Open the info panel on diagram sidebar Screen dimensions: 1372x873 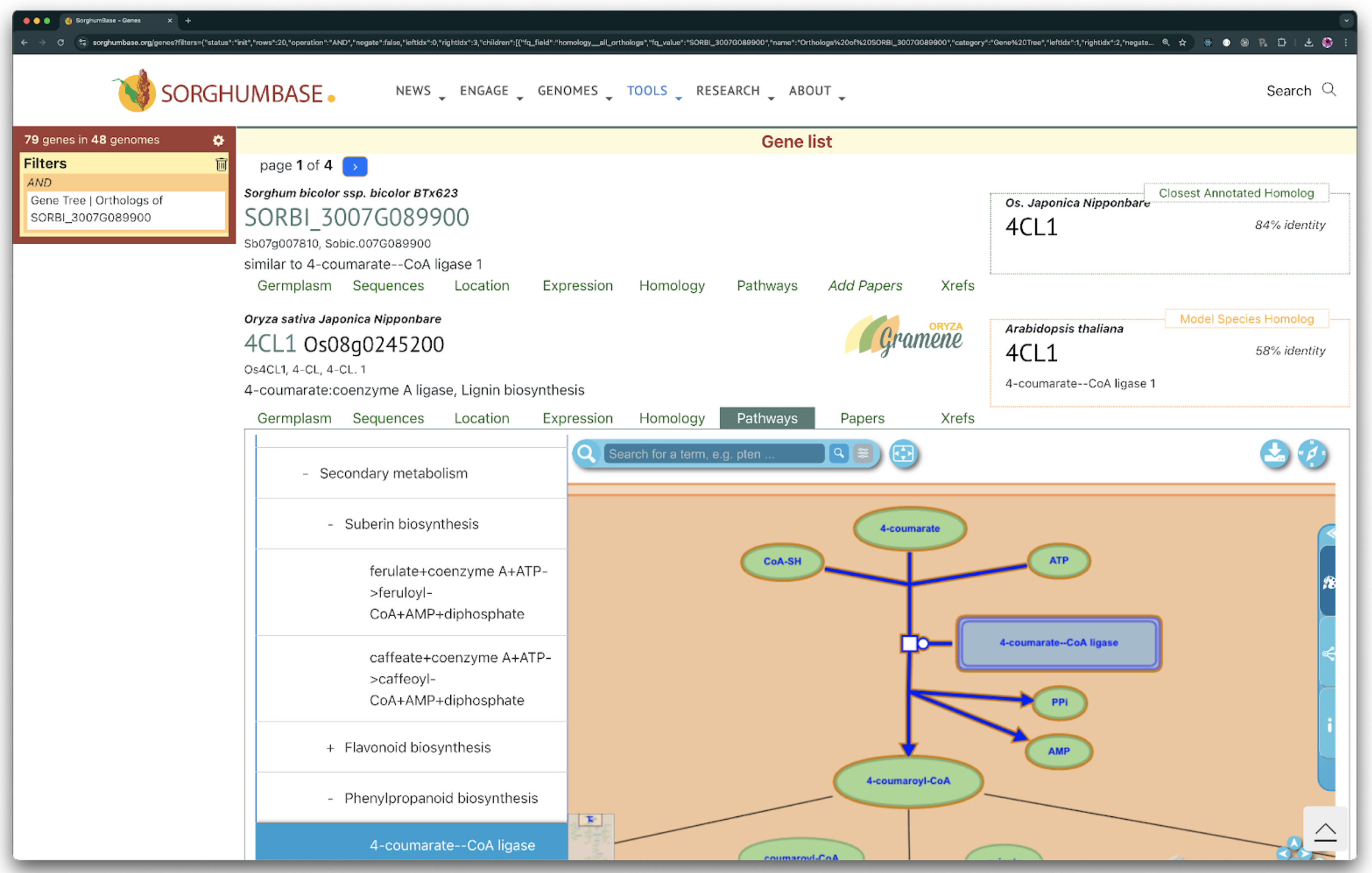(1329, 725)
